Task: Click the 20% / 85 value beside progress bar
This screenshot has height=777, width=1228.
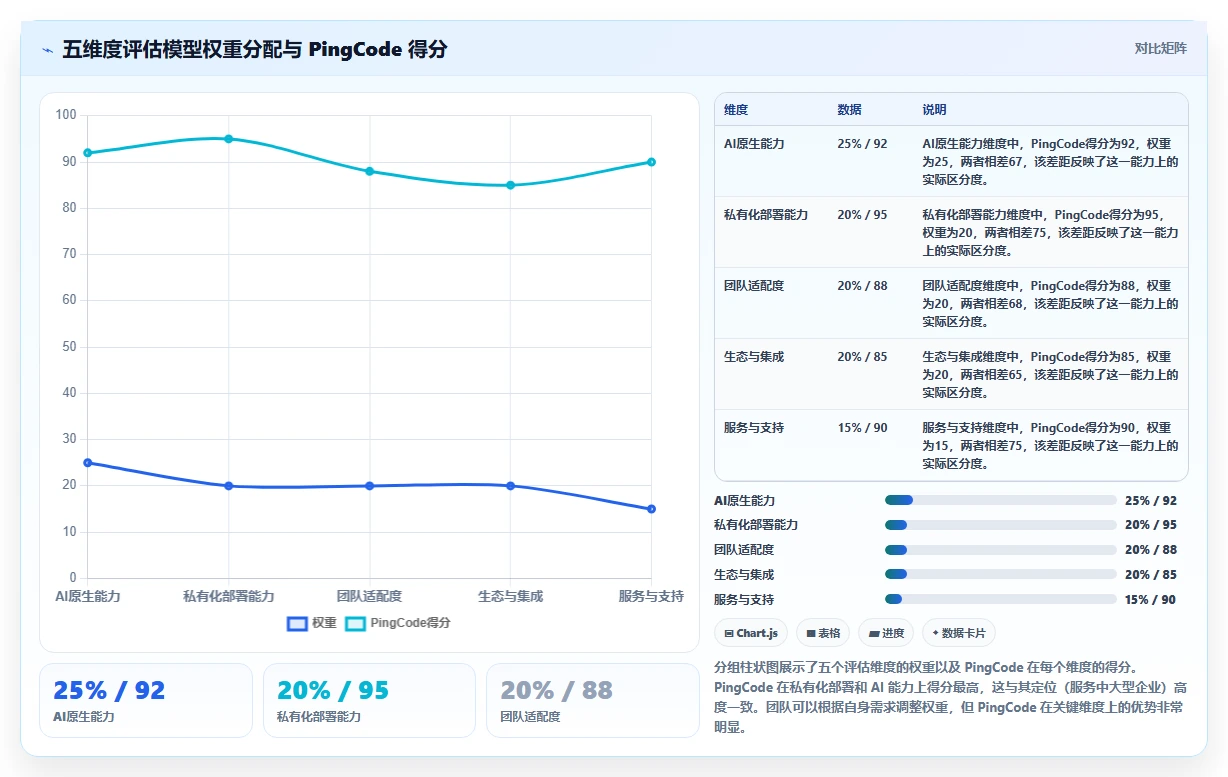Action: (x=1151, y=575)
